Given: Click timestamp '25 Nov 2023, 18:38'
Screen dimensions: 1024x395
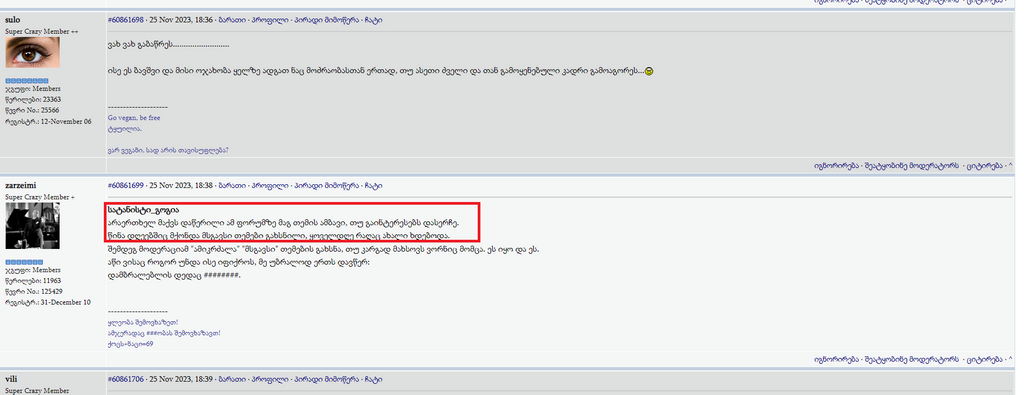Looking at the screenshot, I should pos(181,186).
